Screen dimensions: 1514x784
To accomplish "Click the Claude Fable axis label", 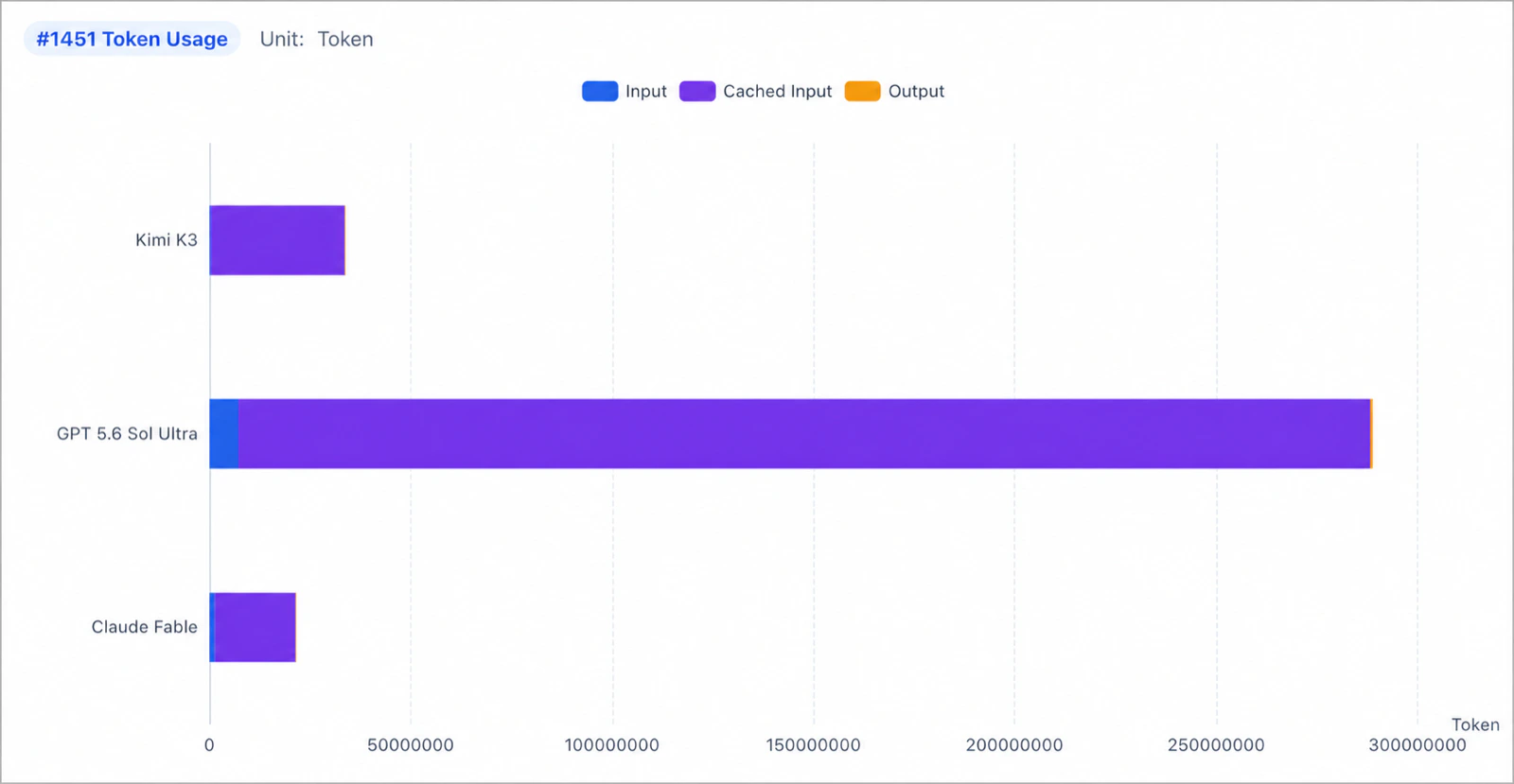I will [x=145, y=627].
